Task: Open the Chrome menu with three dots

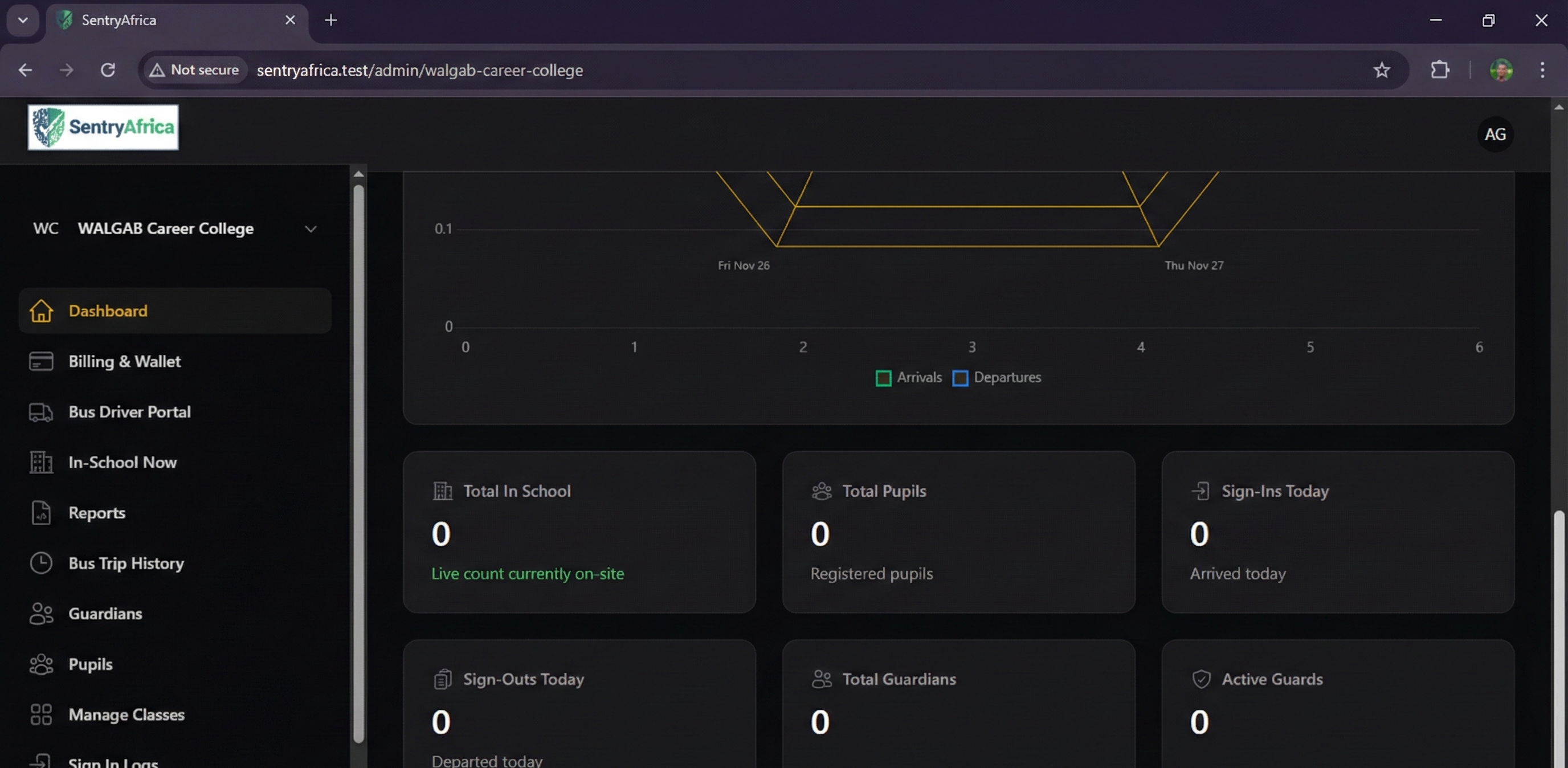Action: coord(1543,70)
